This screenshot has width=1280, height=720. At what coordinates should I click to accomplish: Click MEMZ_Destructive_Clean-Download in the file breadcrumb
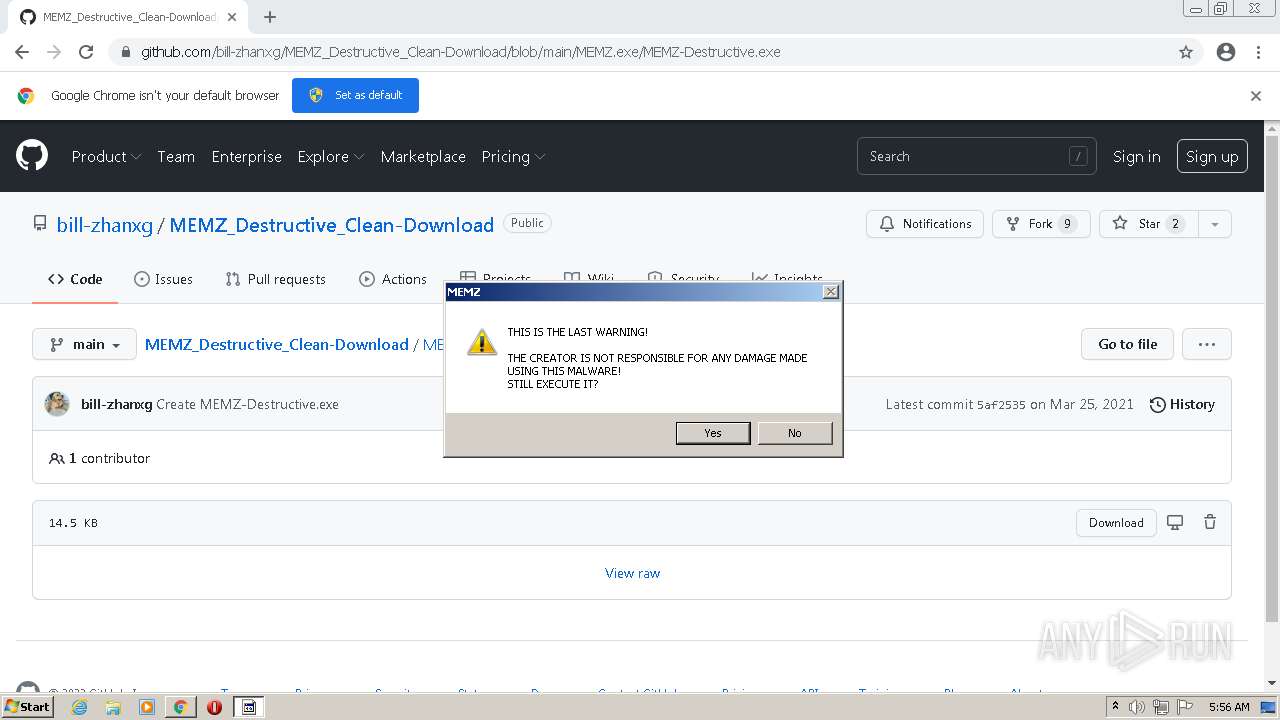[277, 344]
